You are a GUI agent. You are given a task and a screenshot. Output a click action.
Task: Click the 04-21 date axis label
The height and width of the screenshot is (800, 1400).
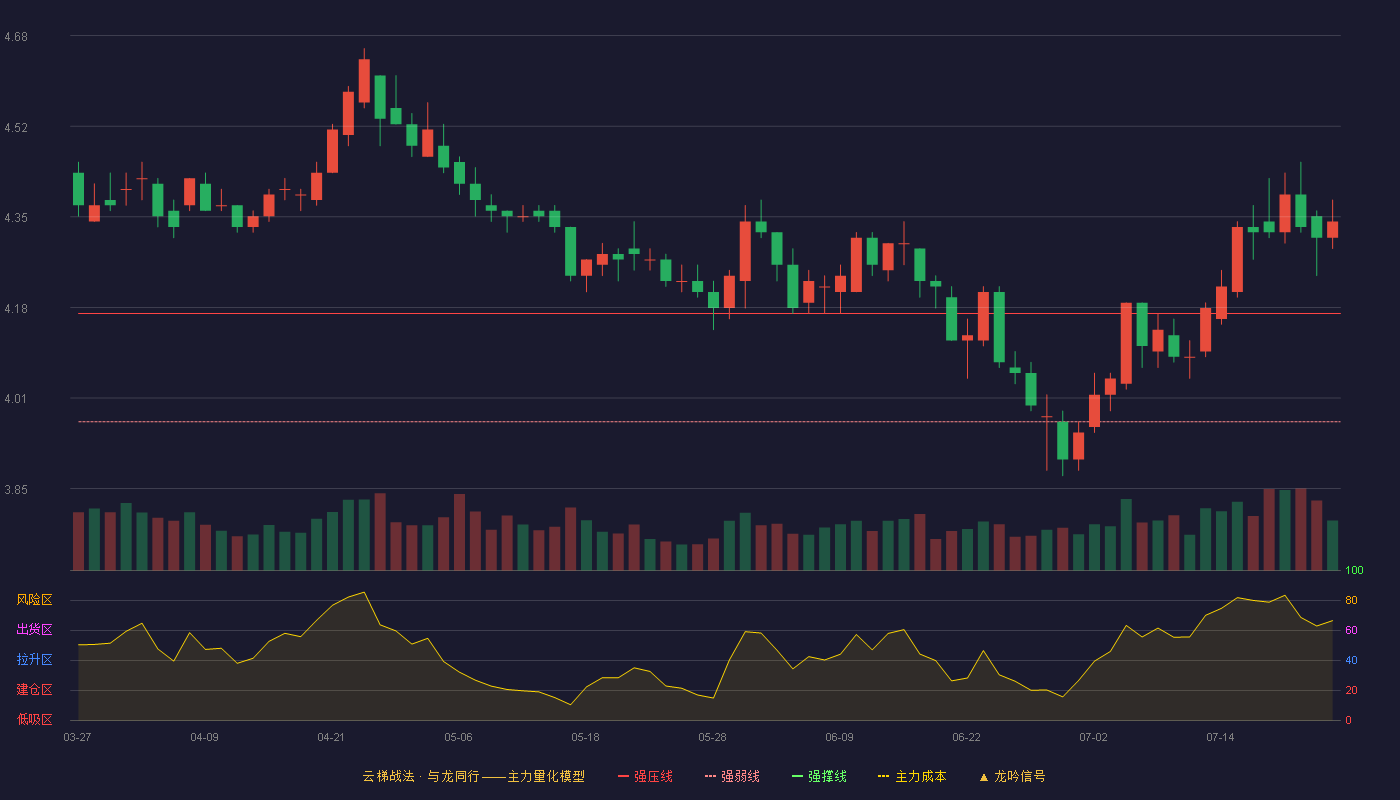coord(331,737)
